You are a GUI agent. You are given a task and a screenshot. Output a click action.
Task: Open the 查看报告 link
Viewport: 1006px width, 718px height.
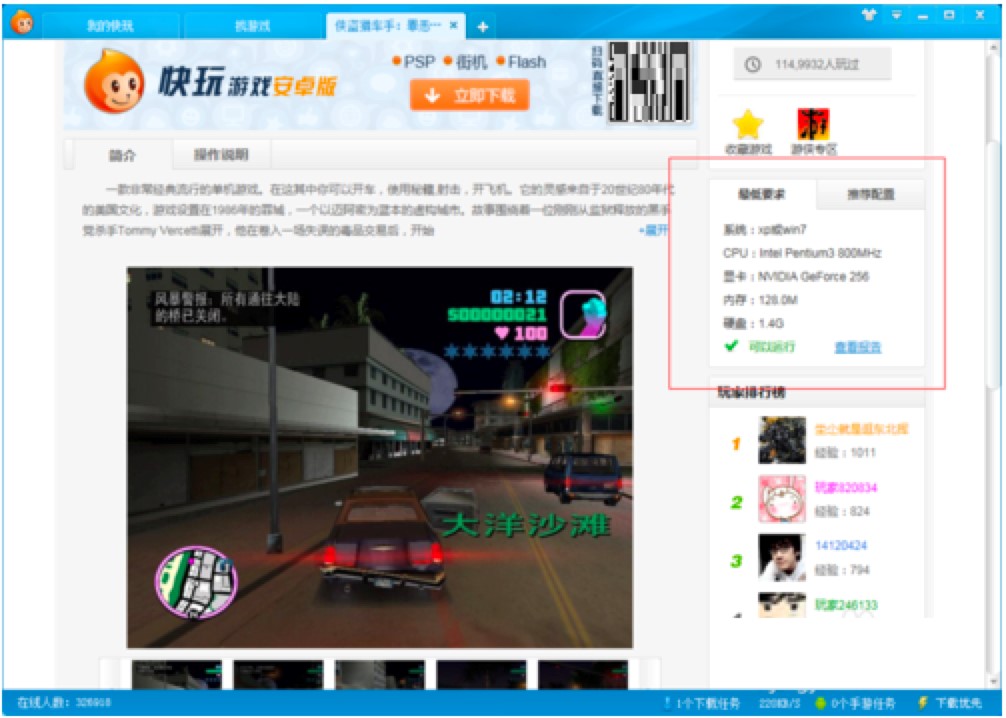(x=858, y=347)
